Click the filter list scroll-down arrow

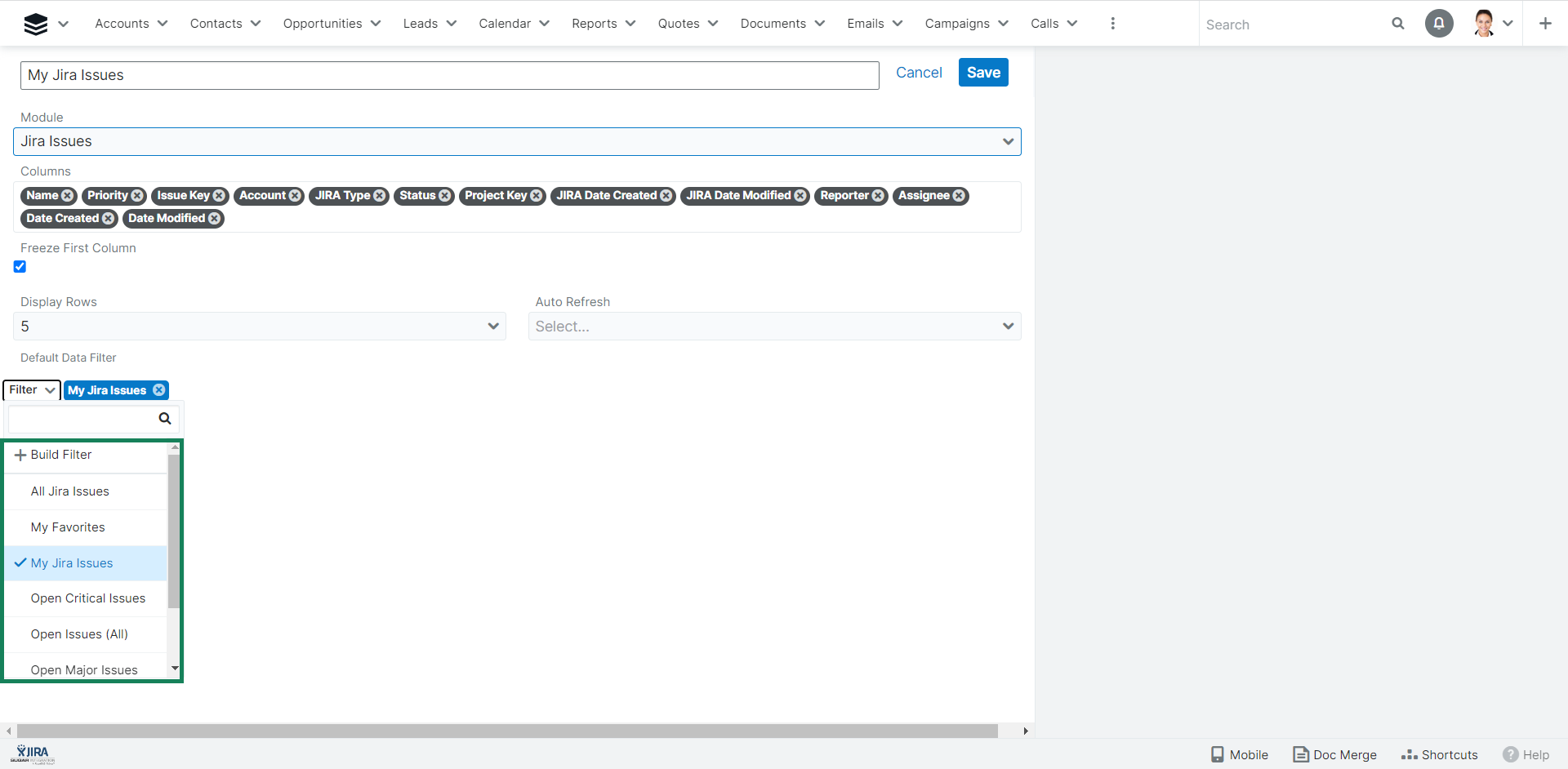tap(175, 669)
